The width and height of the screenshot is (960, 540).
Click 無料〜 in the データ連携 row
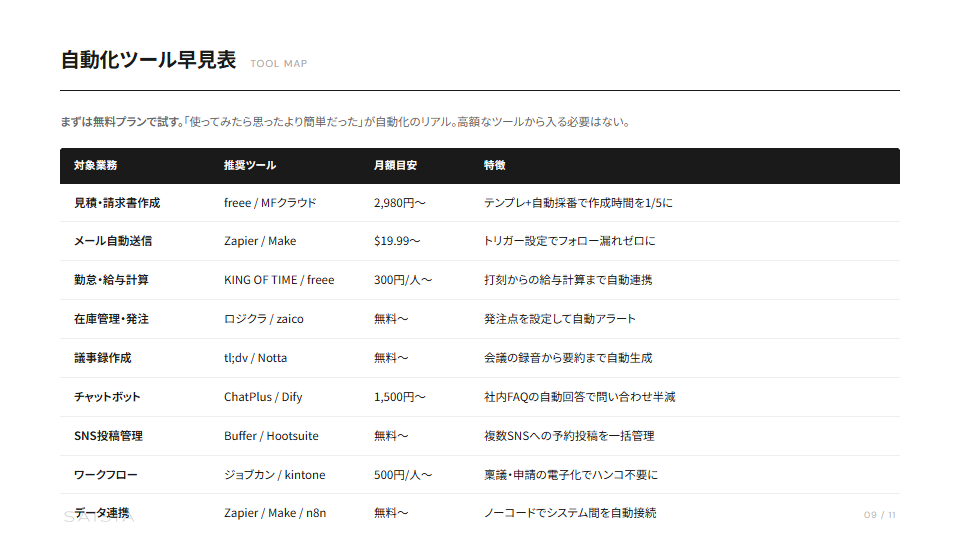[x=391, y=513]
